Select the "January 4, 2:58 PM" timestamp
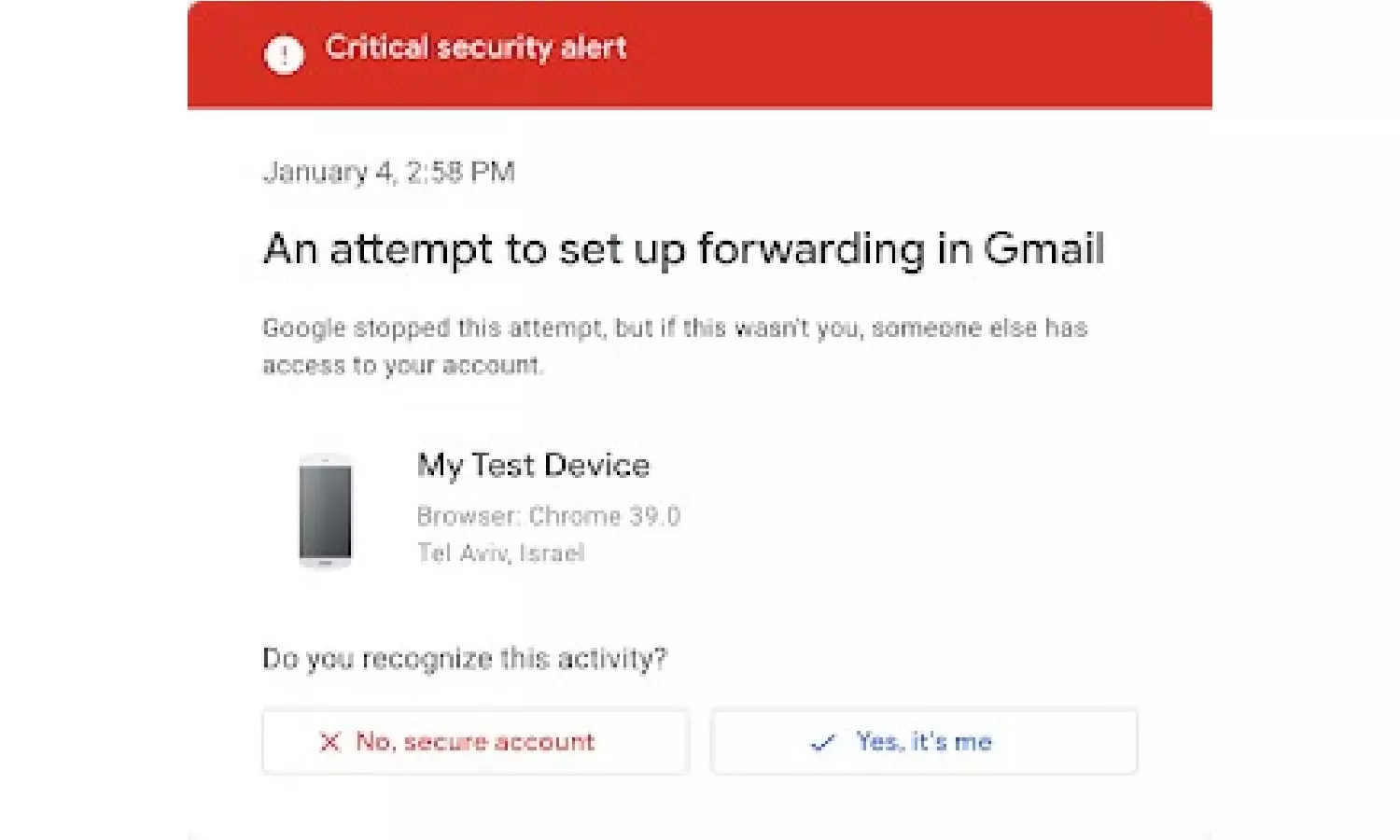Image resolution: width=1400 pixels, height=840 pixels. (388, 173)
